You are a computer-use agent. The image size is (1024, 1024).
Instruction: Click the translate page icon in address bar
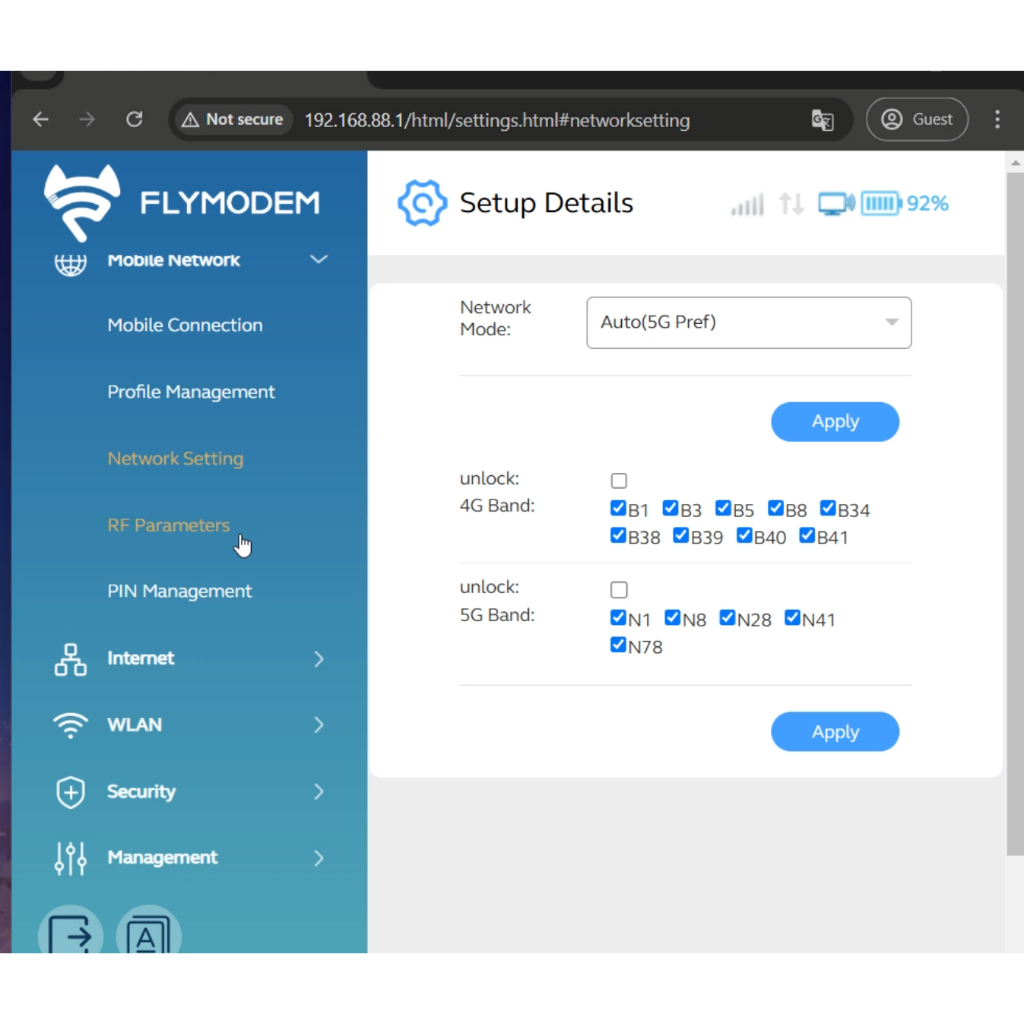(822, 120)
